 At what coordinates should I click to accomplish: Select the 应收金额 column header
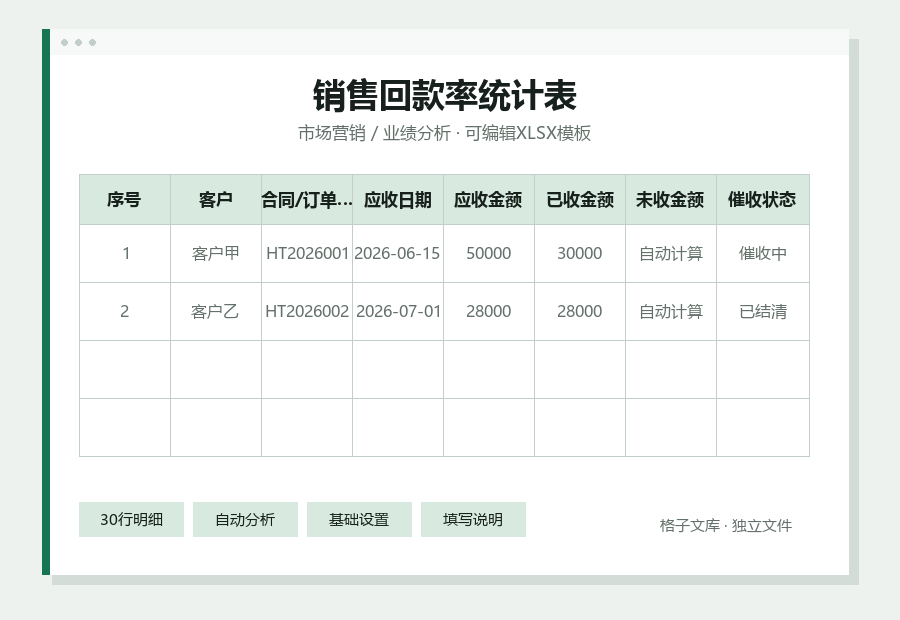tap(488, 200)
